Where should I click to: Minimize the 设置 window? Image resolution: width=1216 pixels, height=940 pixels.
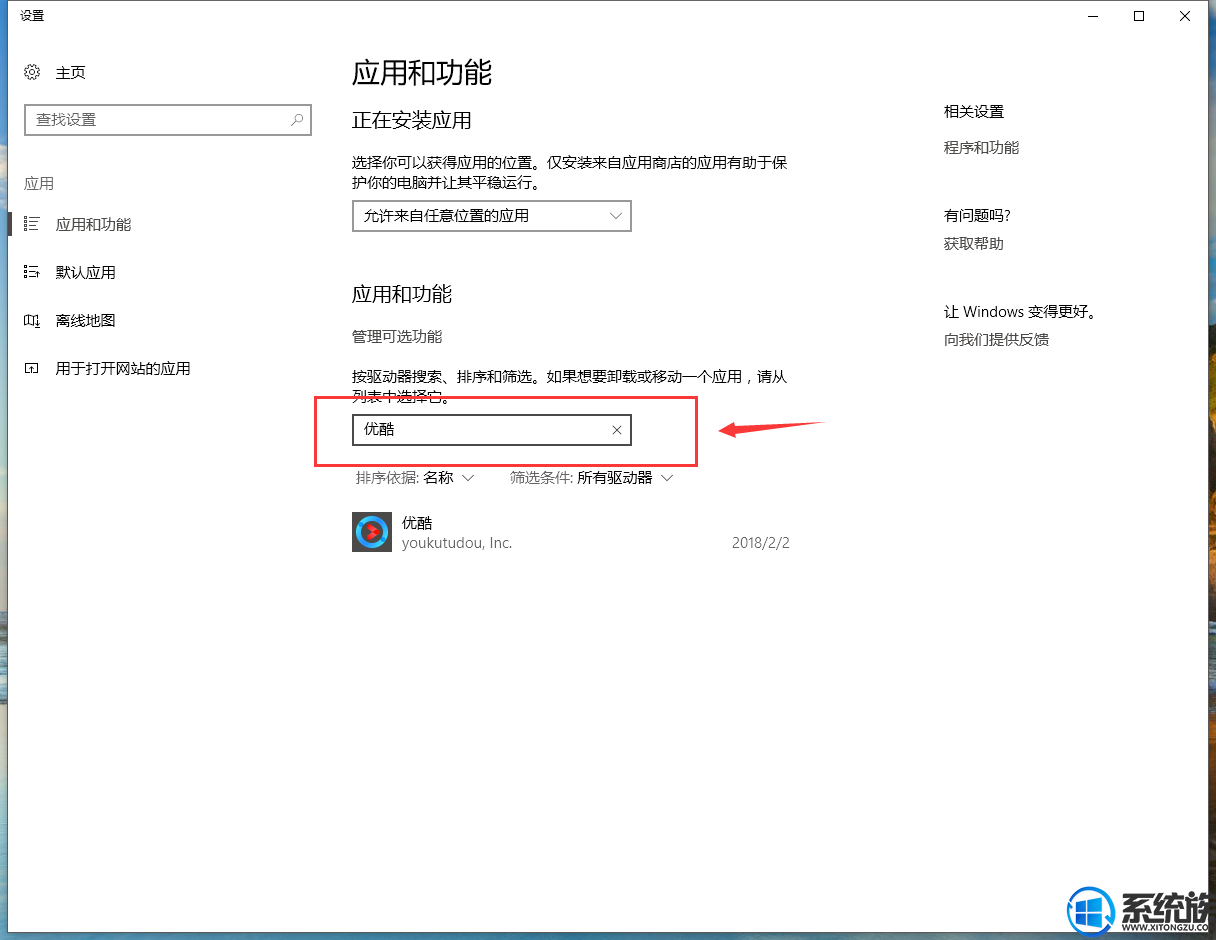pyautogui.click(x=1093, y=15)
